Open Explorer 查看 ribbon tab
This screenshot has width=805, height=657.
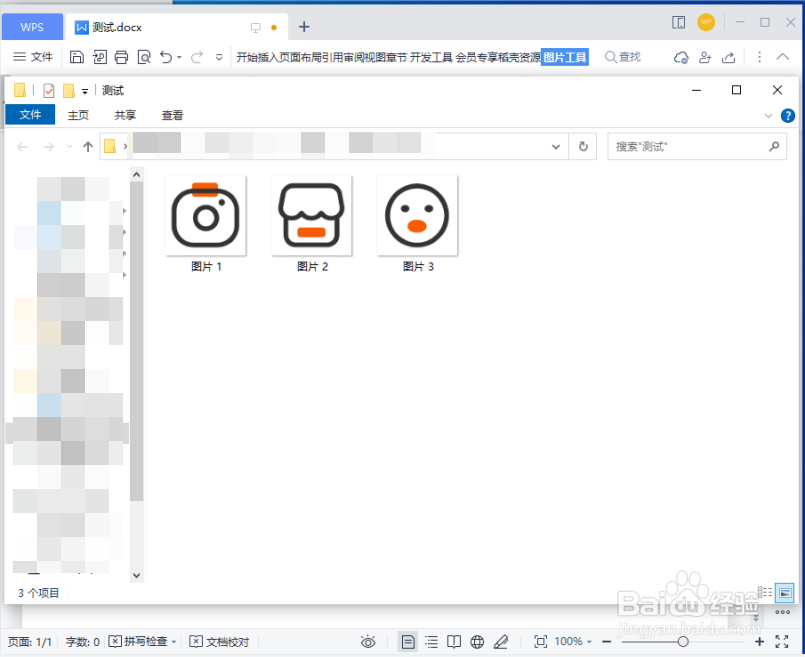[x=172, y=115]
